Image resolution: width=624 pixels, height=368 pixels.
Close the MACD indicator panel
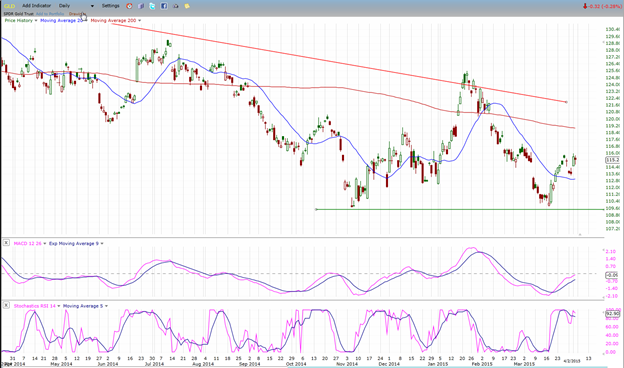tap(6, 243)
